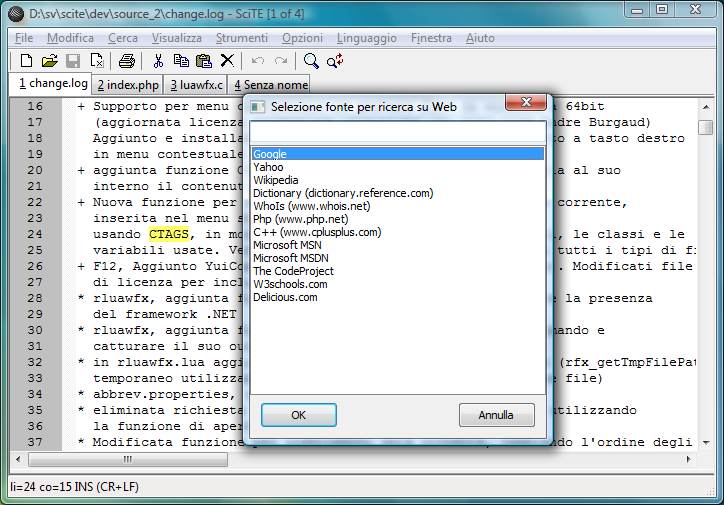This screenshot has width=724, height=505.
Task: Click the Print icon in toolbar
Action: [x=127, y=61]
